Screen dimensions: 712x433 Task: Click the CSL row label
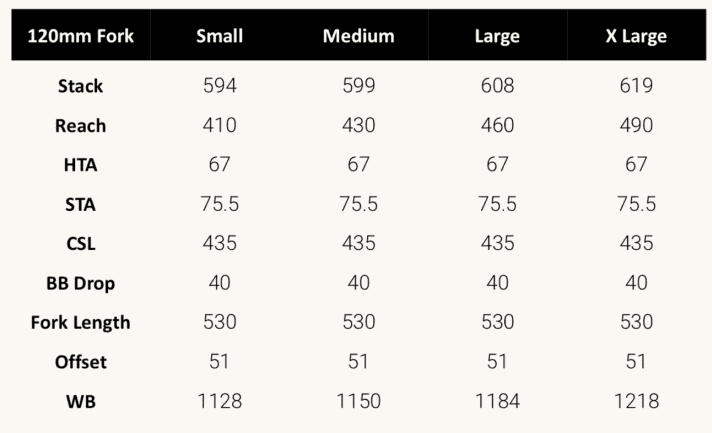(x=80, y=244)
